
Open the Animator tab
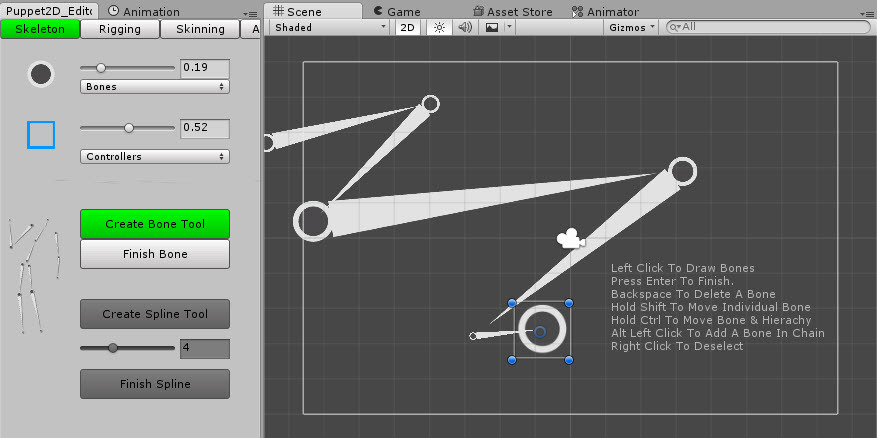605,12
